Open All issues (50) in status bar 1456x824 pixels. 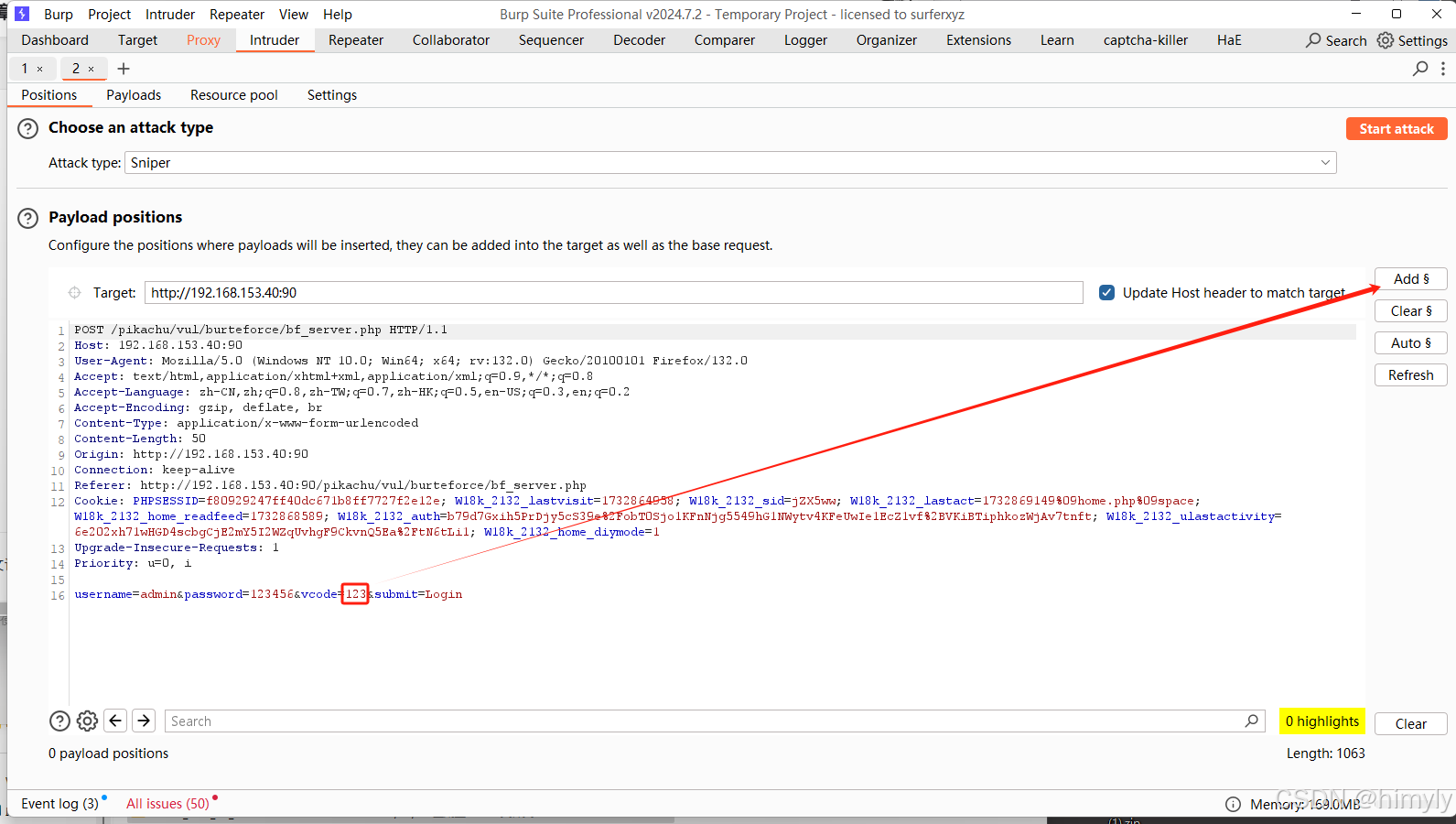(x=168, y=804)
